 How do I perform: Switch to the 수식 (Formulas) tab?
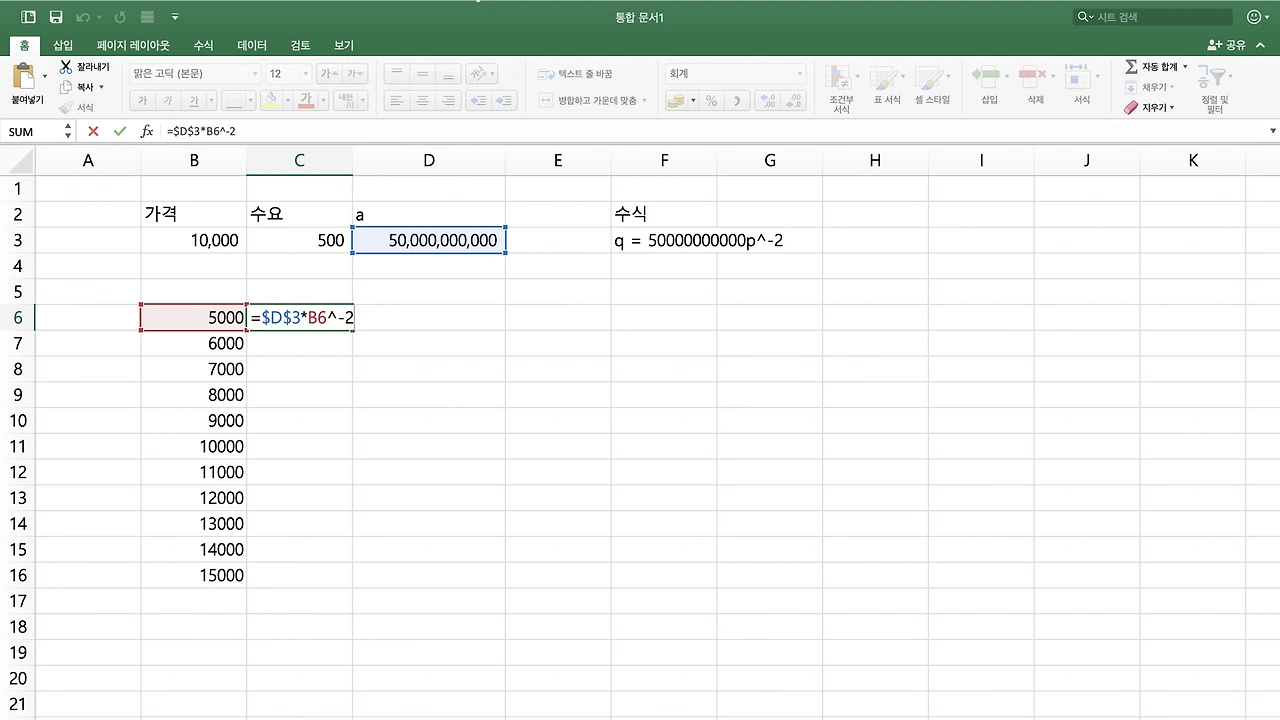[203, 45]
